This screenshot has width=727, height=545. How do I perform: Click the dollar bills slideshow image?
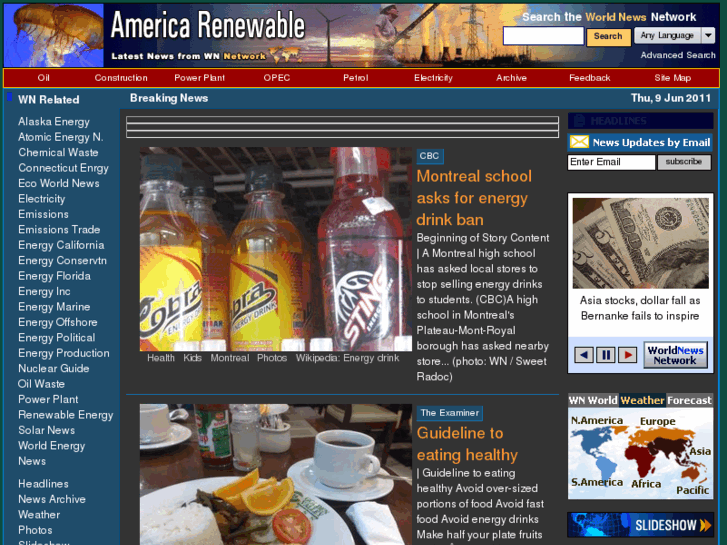[x=640, y=244]
